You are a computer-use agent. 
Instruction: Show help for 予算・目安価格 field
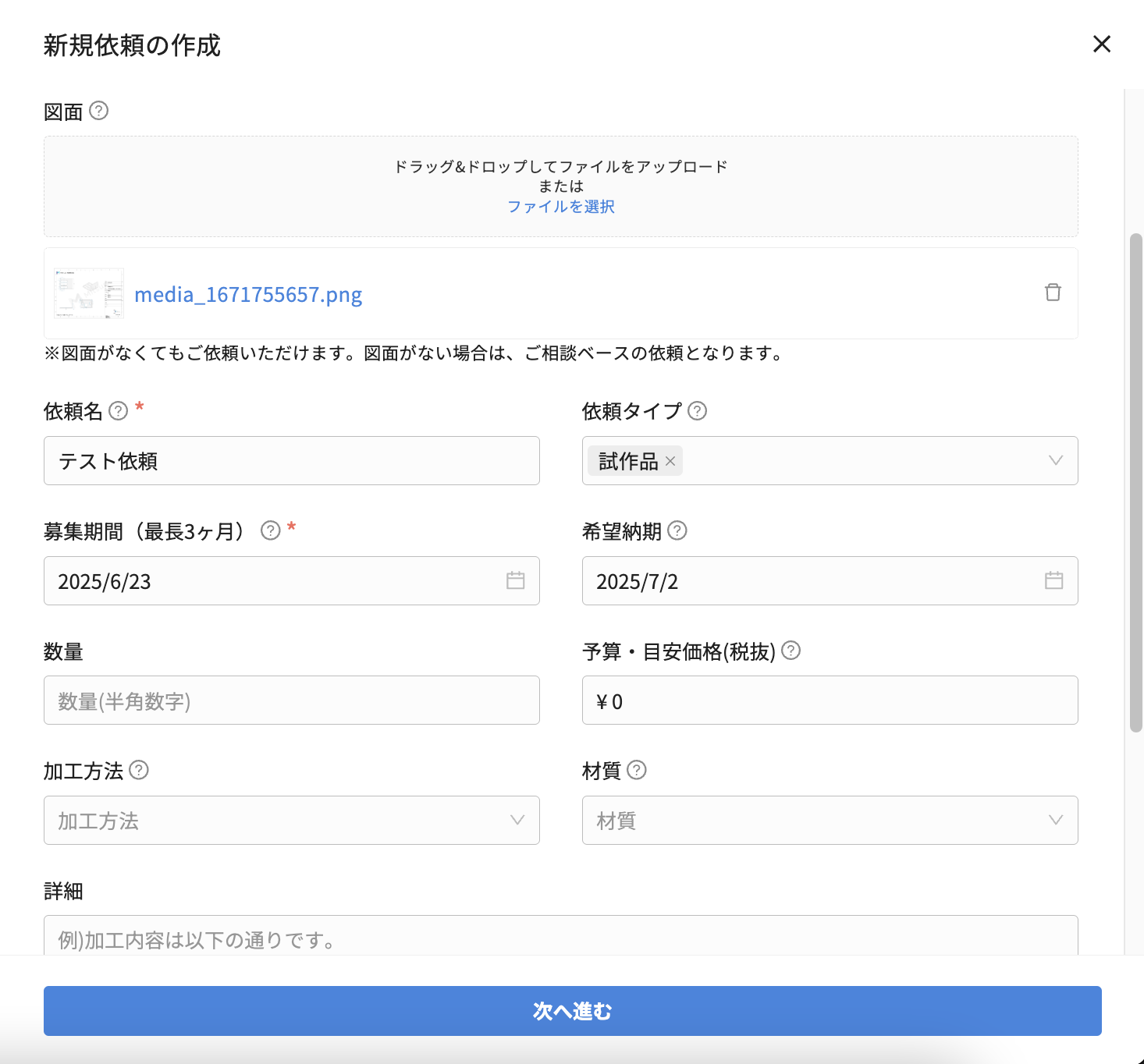(x=790, y=651)
